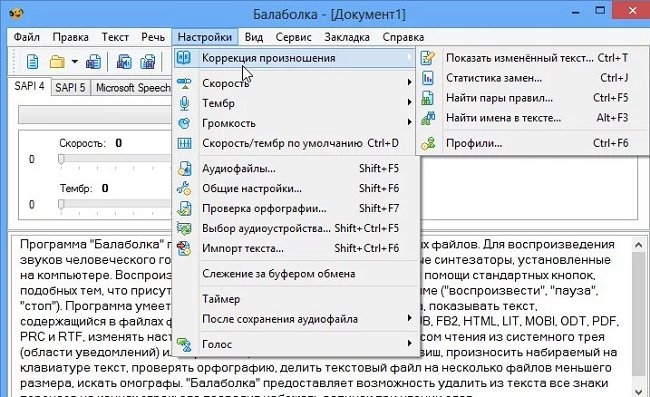This screenshot has height=397, width=650.
Task: Select the Таймер menu entry
Action: [297, 299]
